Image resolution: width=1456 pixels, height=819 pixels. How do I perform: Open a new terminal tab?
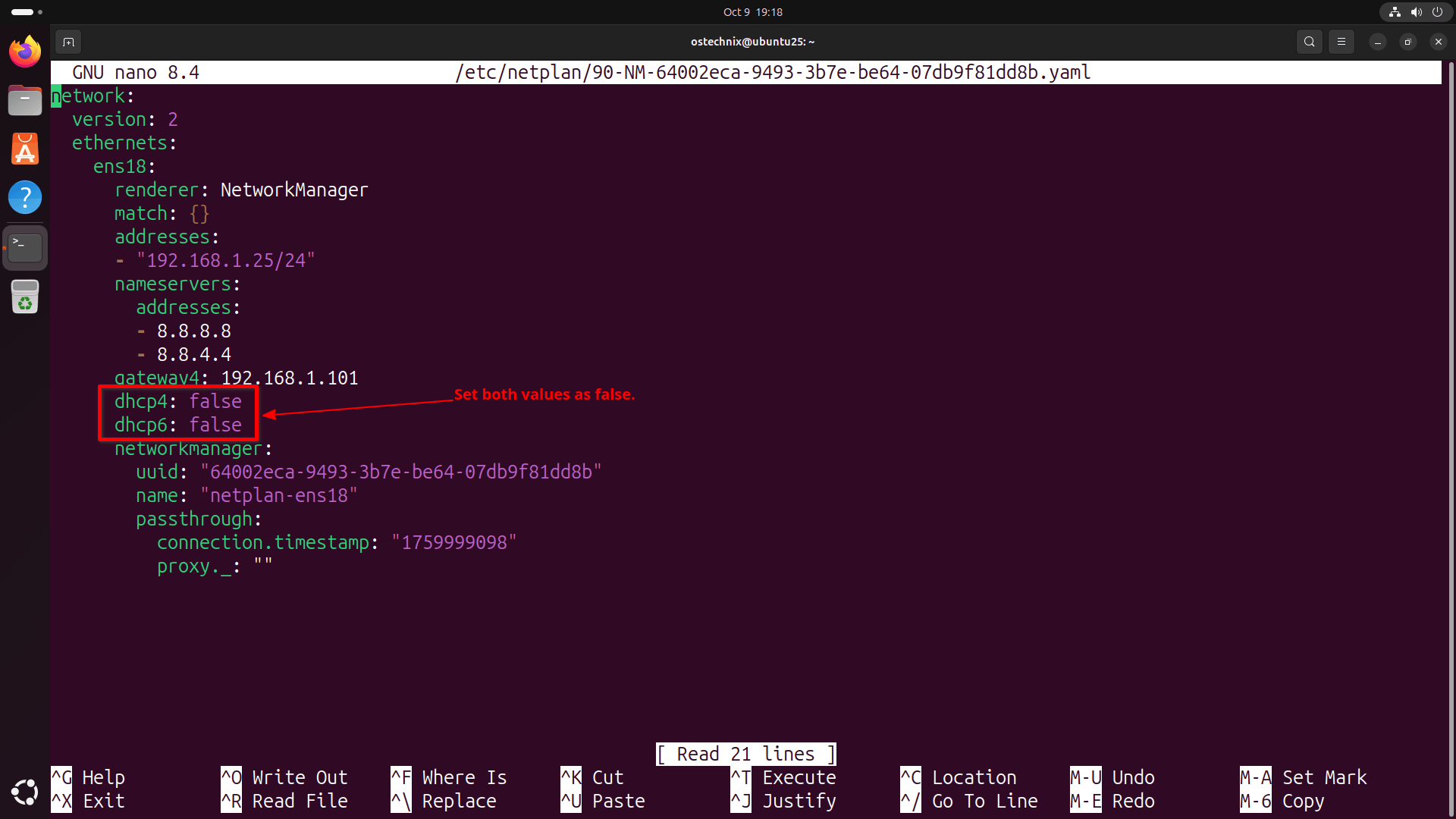(x=68, y=42)
